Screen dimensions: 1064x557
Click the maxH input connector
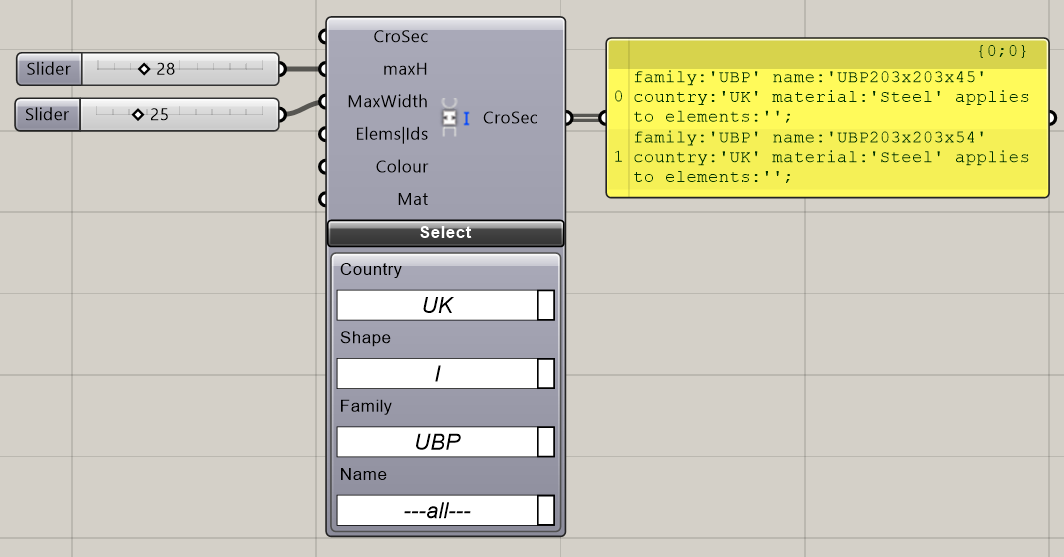[323, 69]
